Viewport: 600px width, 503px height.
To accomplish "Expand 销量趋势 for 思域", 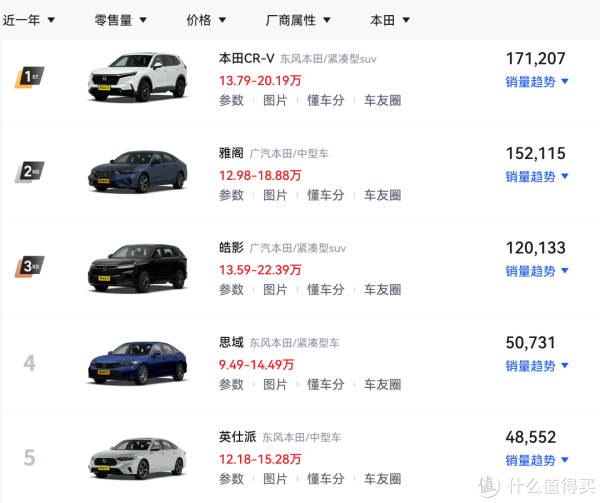I will tap(537, 366).
